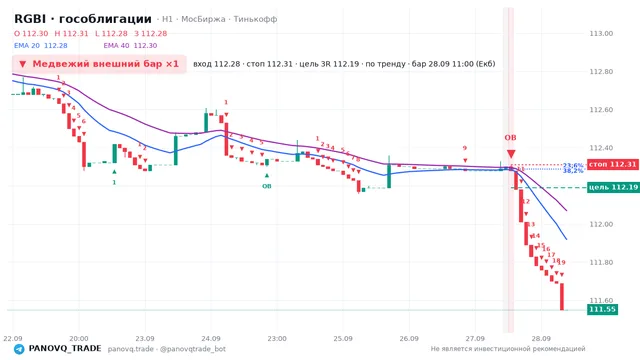Click the current price label 111.55
The height and width of the screenshot is (360, 640).
click(x=602, y=309)
